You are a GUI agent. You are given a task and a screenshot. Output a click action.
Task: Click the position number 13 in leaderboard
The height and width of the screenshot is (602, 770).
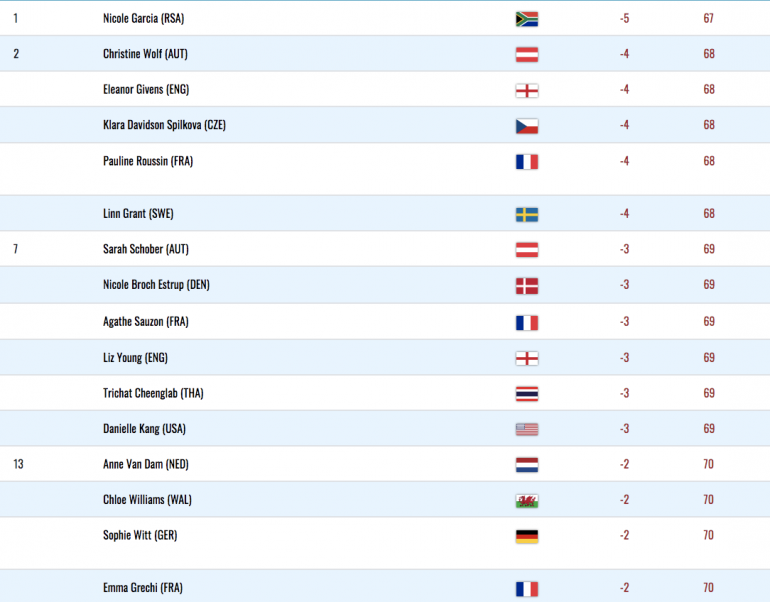[18, 464]
